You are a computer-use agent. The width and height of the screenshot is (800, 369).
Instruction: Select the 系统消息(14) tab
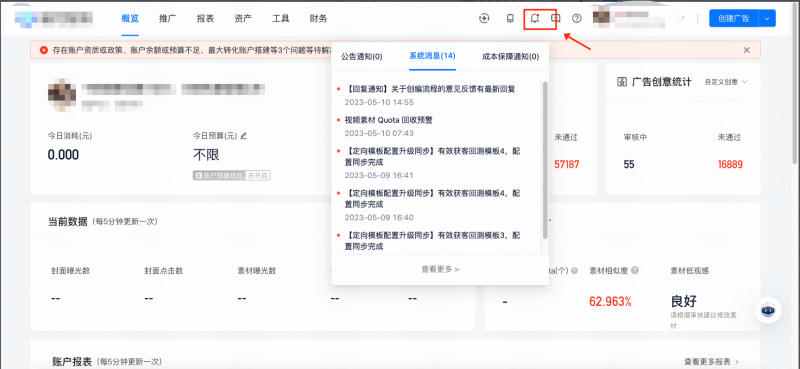(432, 56)
